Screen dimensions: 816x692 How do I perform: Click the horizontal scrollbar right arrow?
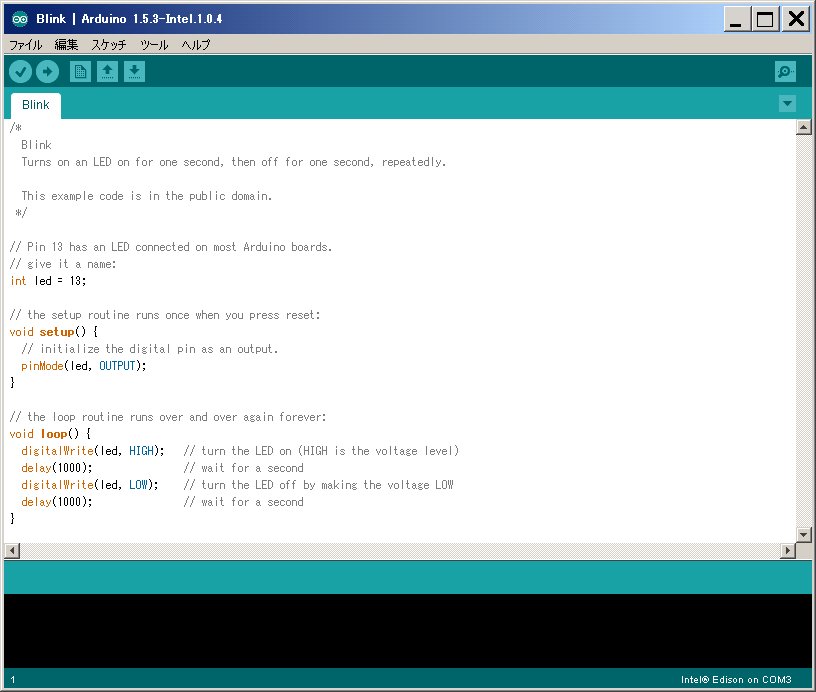click(x=788, y=550)
